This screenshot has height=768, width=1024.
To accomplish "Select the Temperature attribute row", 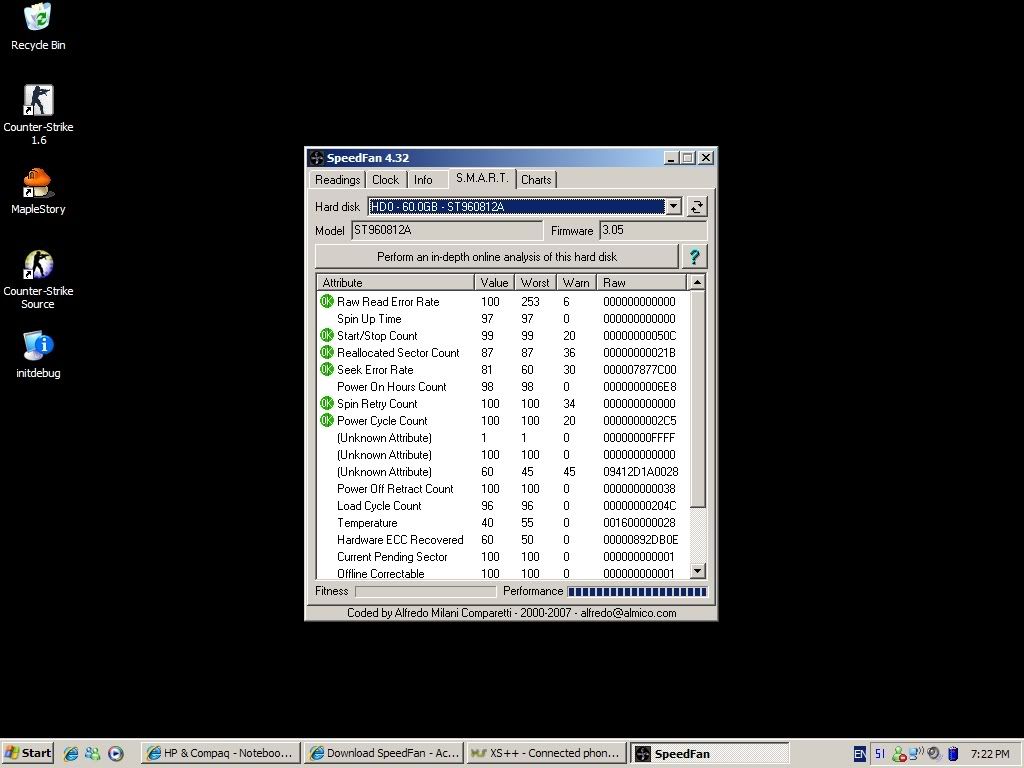I will pyautogui.click(x=503, y=522).
